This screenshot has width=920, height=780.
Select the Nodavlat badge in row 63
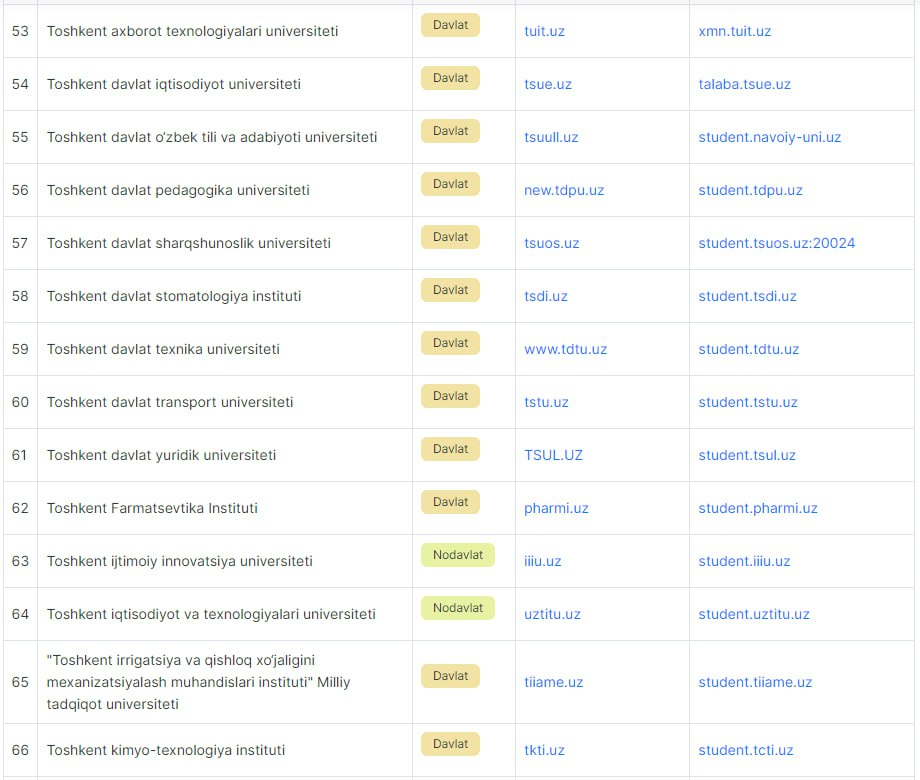458,555
